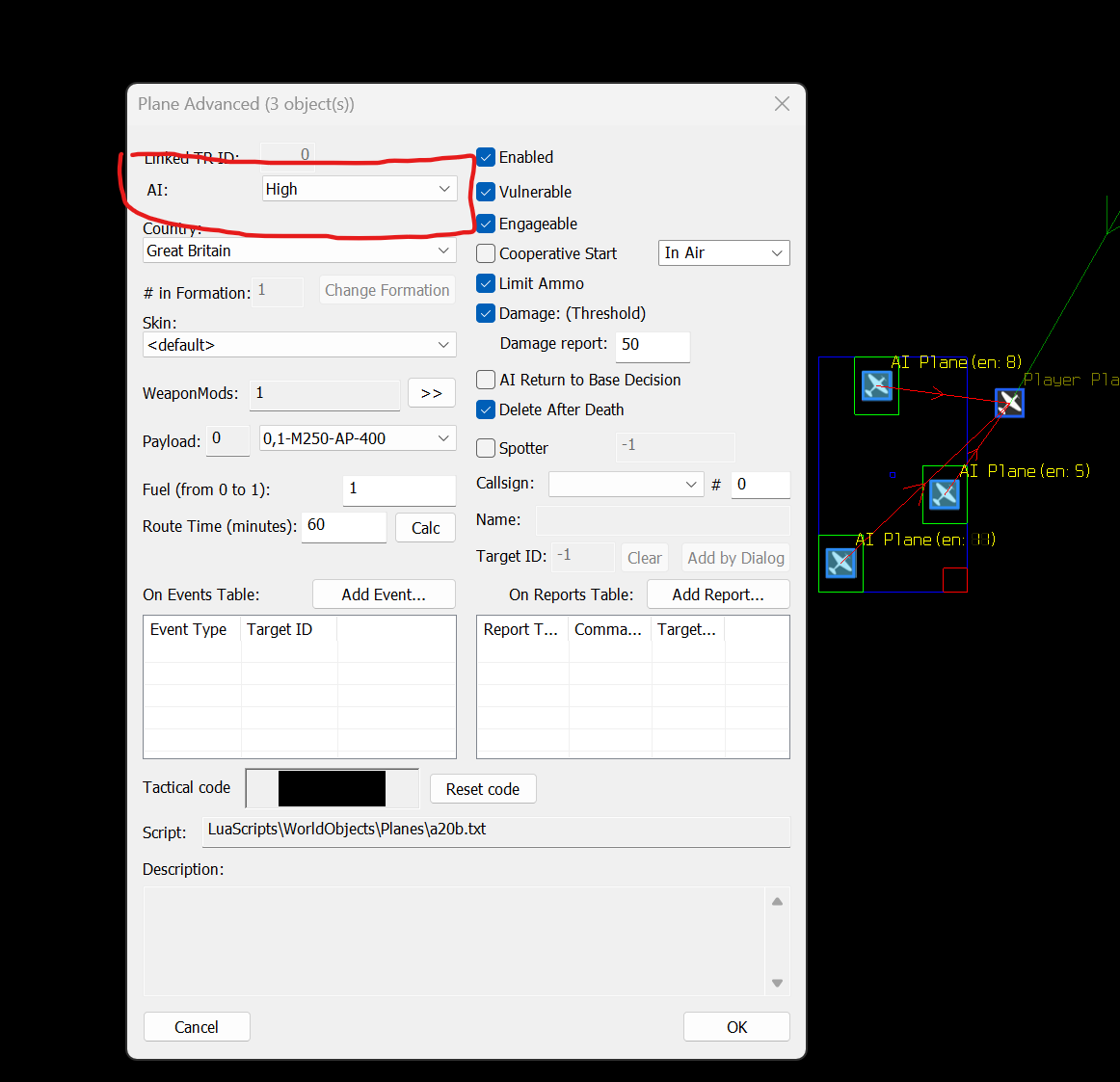Open the In Air start type dropdown

[724, 252]
